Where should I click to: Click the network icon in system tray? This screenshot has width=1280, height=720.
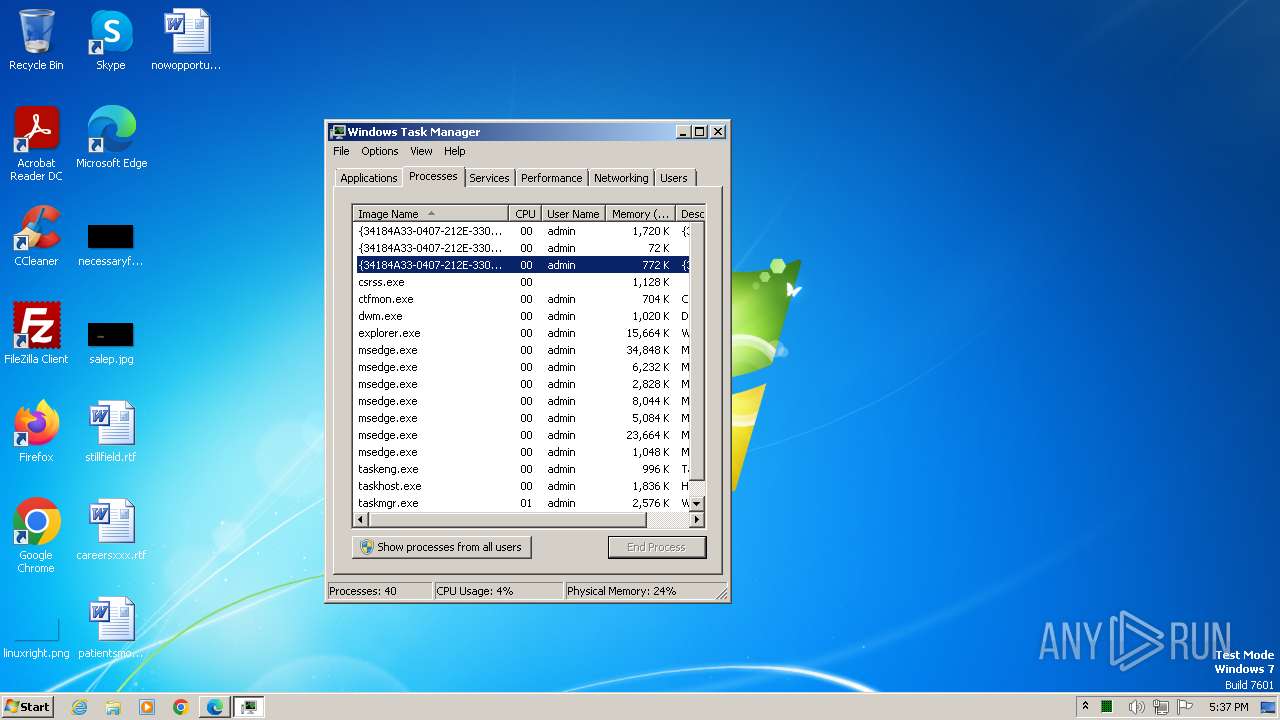[x=1161, y=707]
